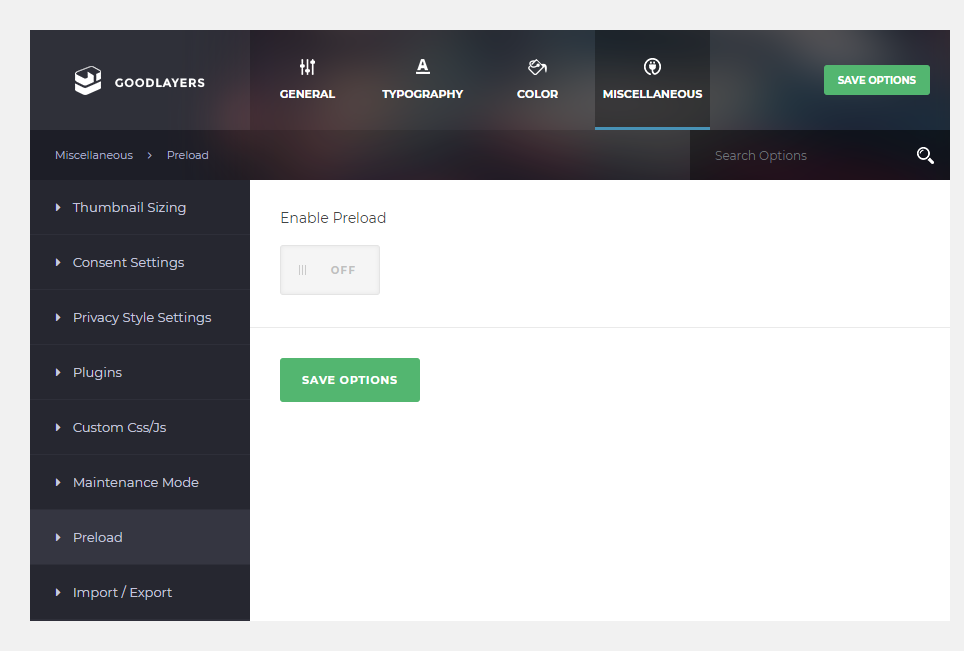The width and height of the screenshot is (964, 651).
Task: Switch to the General tab
Action: click(x=307, y=80)
